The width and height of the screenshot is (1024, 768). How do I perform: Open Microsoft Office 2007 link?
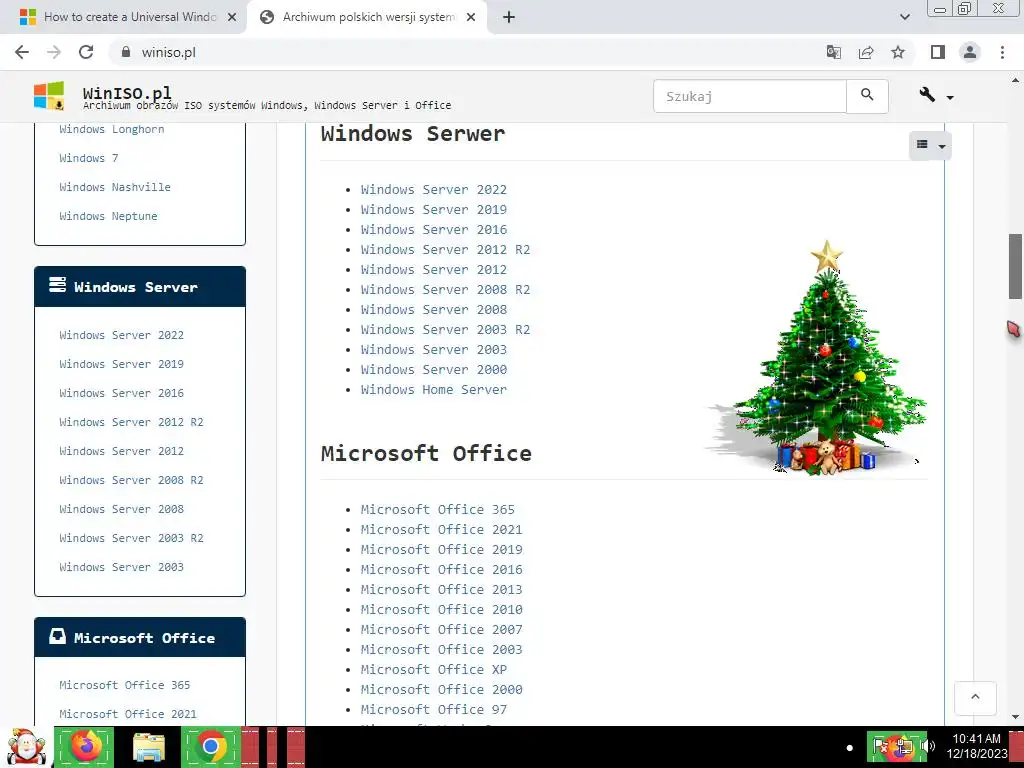441,630
